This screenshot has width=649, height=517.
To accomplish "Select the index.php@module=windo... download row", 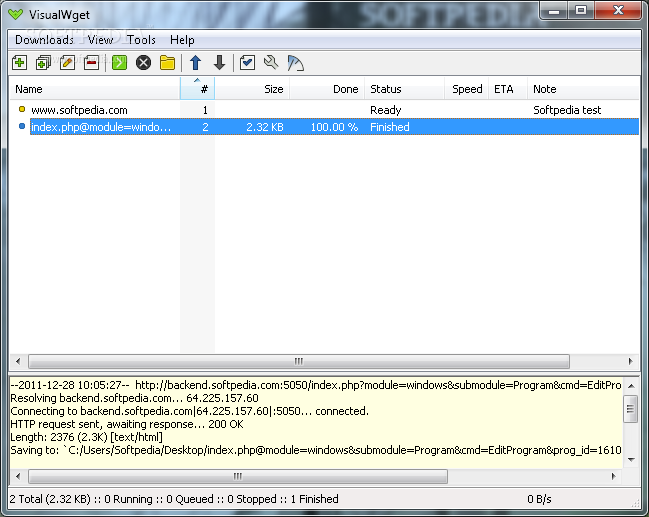I will [x=324, y=127].
